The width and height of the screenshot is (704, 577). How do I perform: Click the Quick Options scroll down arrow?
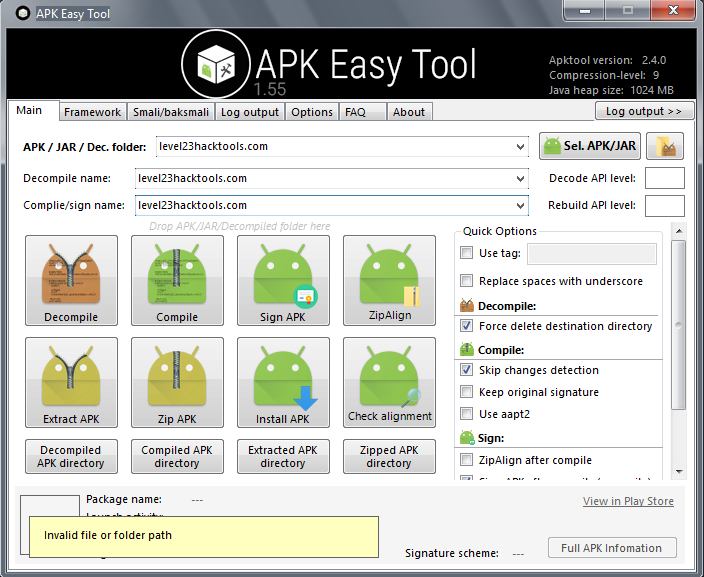[679, 472]
